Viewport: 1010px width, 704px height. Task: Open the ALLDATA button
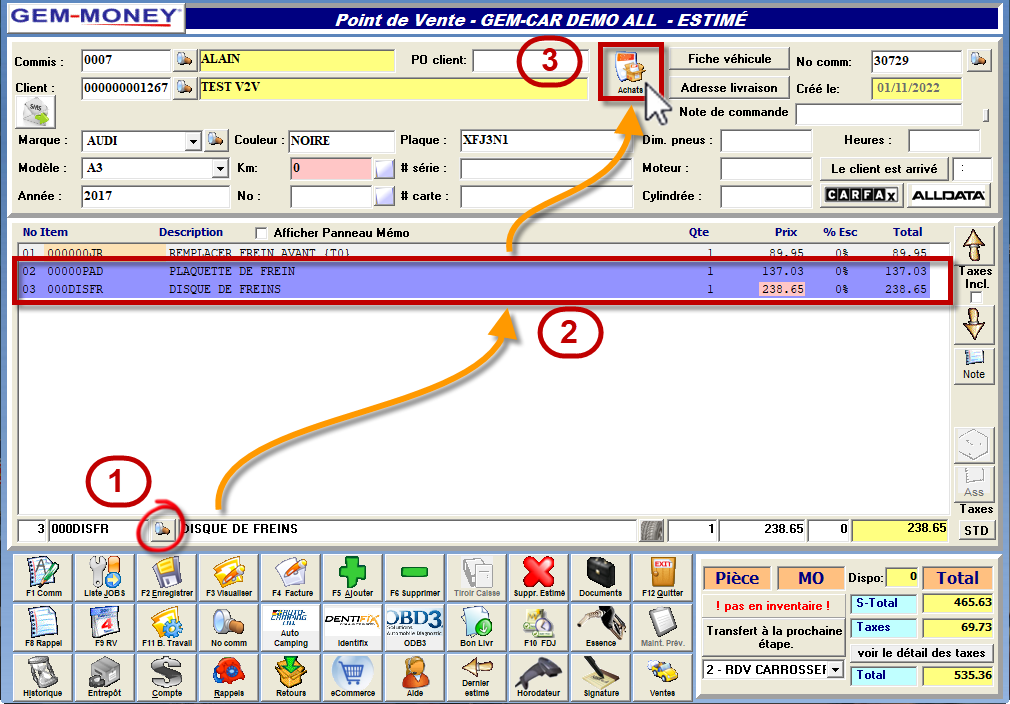[948, 195]
